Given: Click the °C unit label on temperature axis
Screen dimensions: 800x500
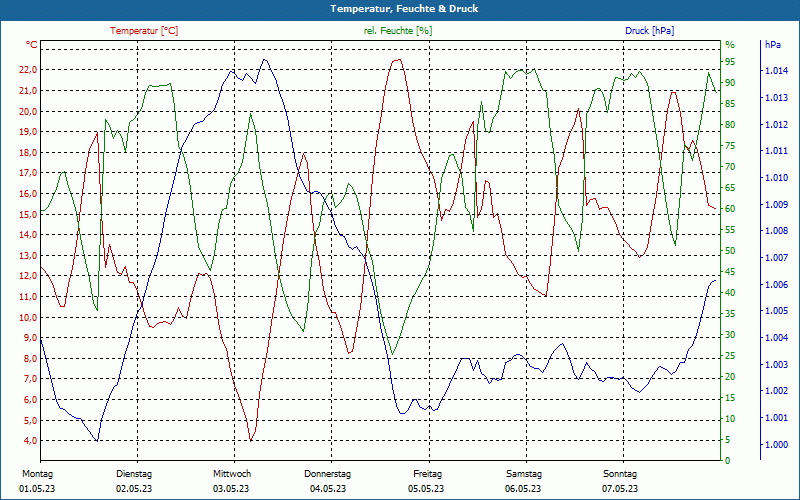Looking at the screenshot, I should pos(32,45).
